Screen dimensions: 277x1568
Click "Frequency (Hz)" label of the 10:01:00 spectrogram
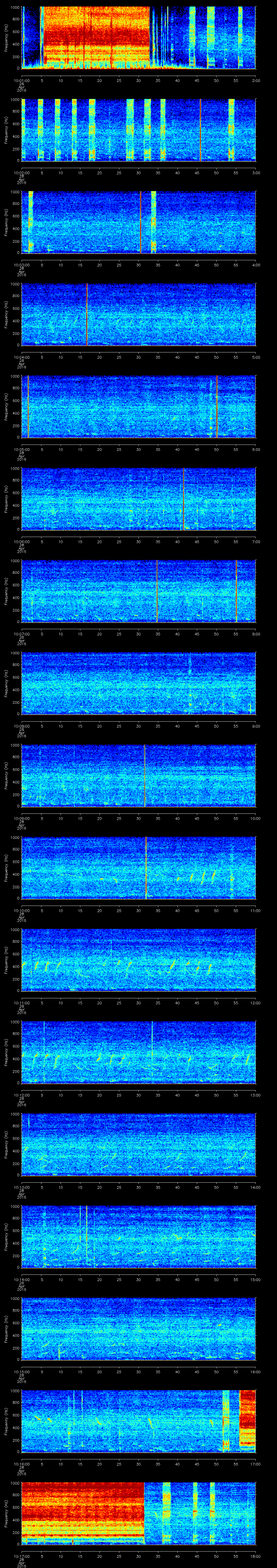tap(6, 38)
